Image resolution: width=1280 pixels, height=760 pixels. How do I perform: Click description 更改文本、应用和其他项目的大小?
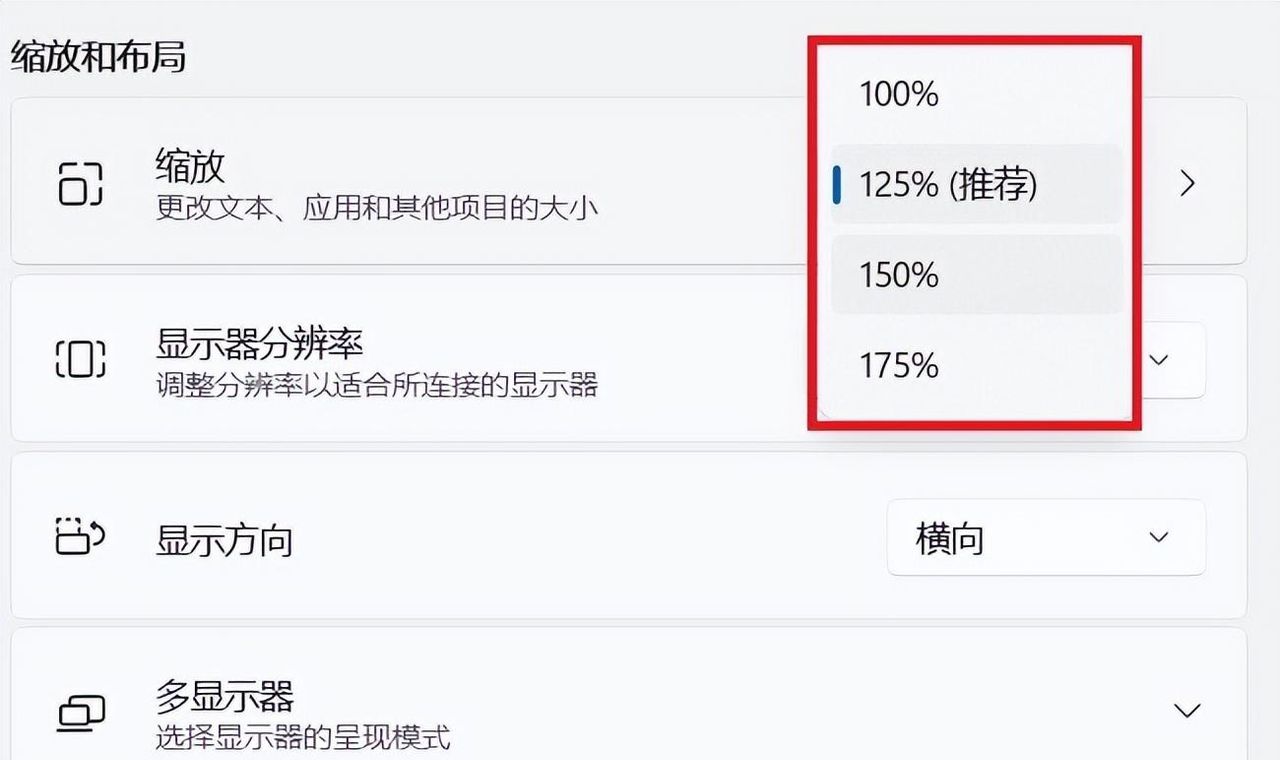tap(376, 209)
